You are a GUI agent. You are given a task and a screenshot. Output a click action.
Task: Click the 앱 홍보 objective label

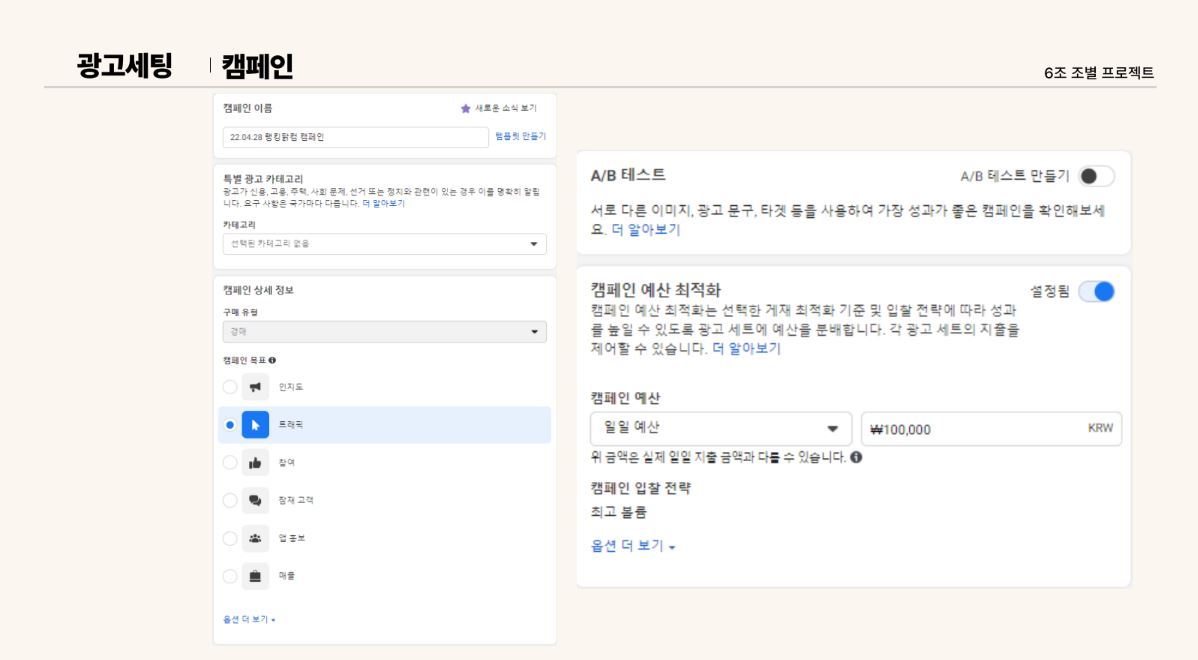[x=292, y=539]
